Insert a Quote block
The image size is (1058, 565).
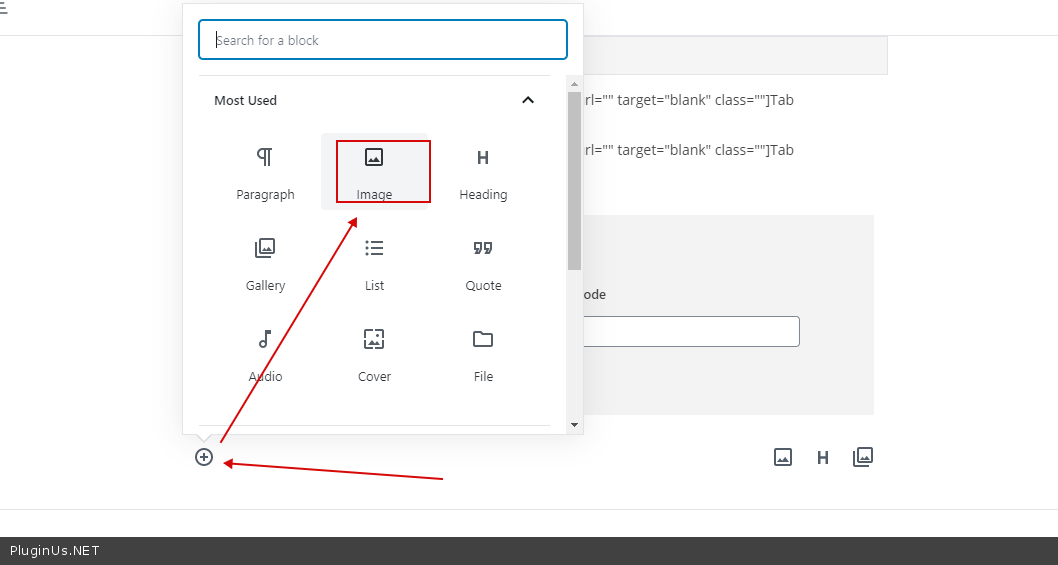(483, 262)
